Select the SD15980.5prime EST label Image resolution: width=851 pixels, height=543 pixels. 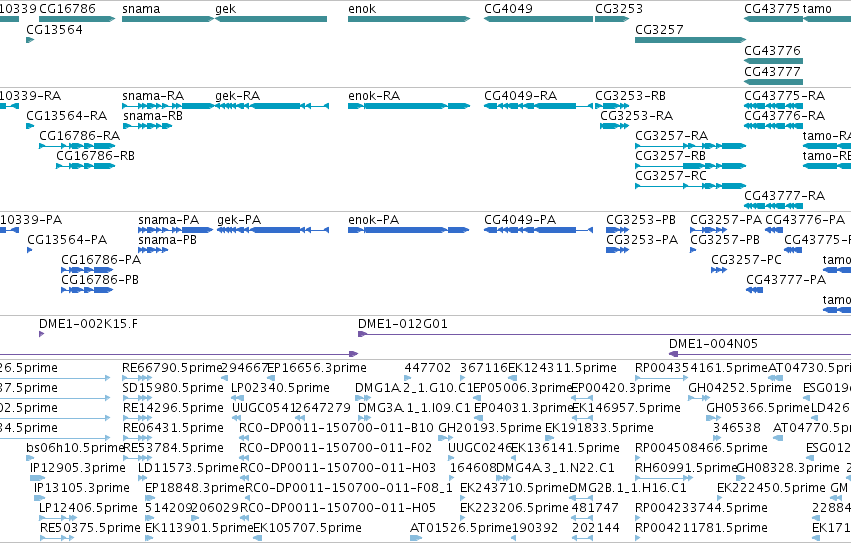(173, 388)
